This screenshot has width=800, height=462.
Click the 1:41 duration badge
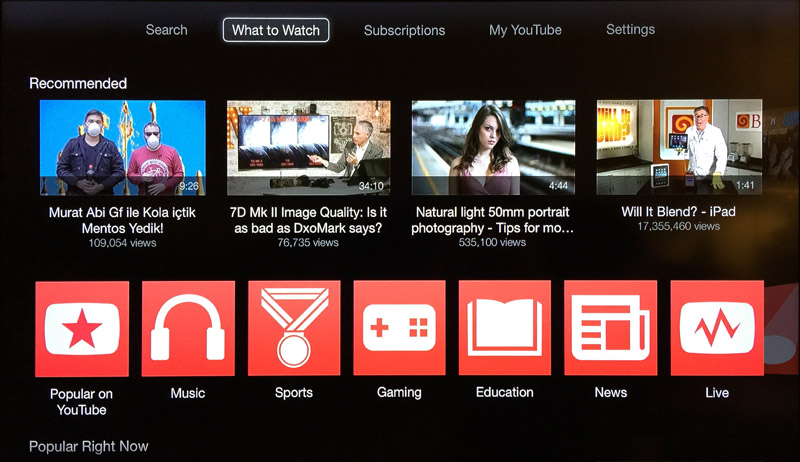745,185
